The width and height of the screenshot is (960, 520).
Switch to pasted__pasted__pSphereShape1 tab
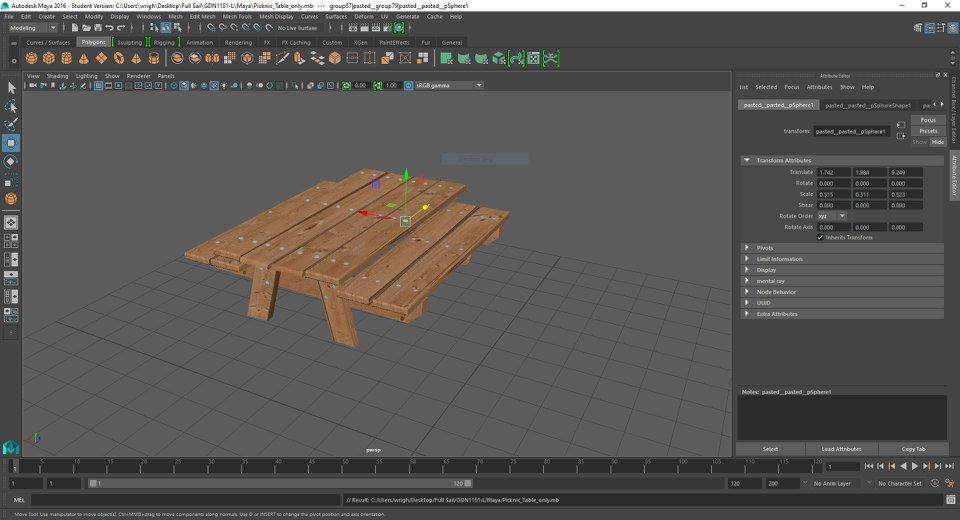[868, 105]
